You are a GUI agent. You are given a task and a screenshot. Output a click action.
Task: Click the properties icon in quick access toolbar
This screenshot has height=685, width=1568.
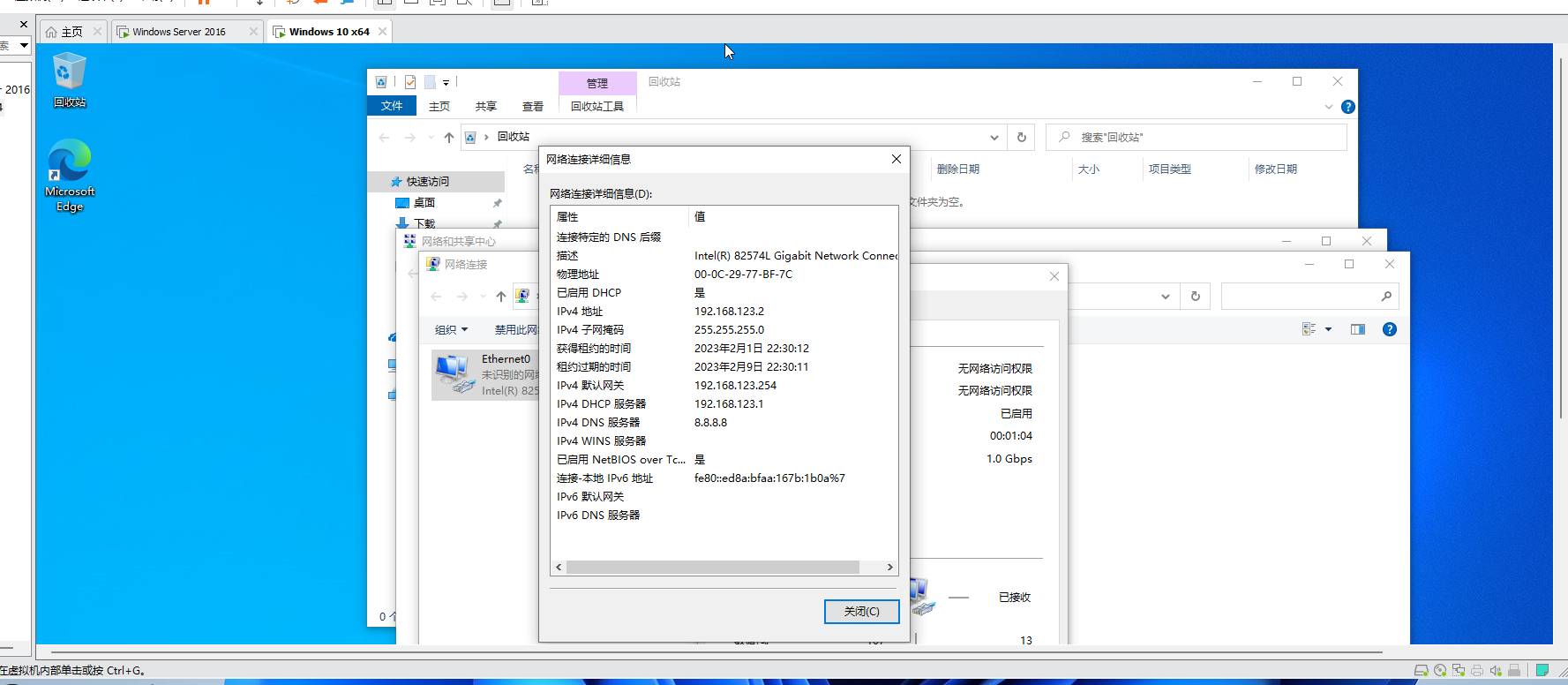click(x=409, y=82)
